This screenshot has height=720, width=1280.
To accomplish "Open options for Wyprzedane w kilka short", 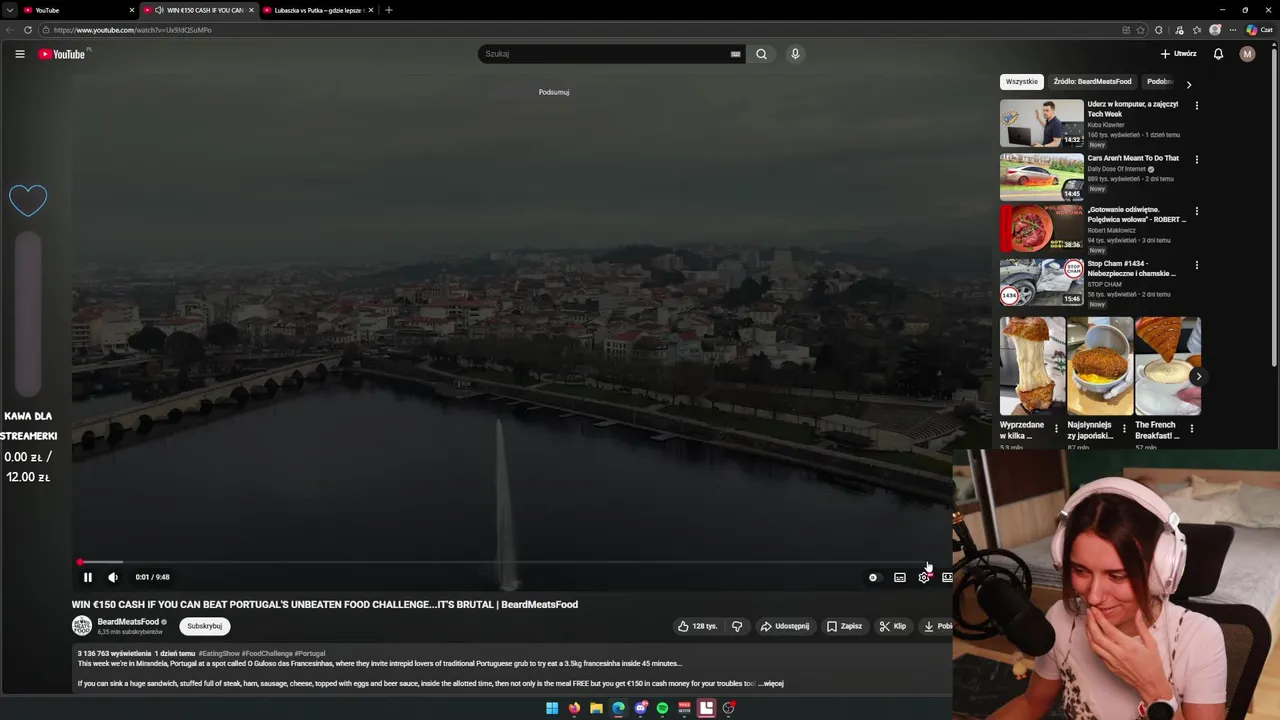I will click(x=1056, y=429).
